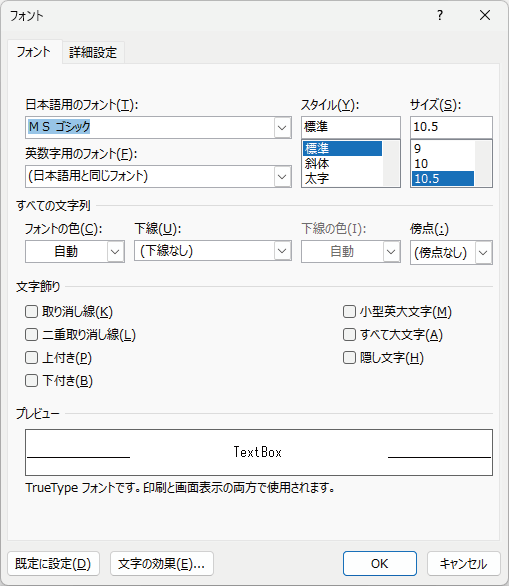Toggle すべて大文字 checkbox
Image resolution: width=509 pixels, height=586 pixels.
tap(349, 335)
